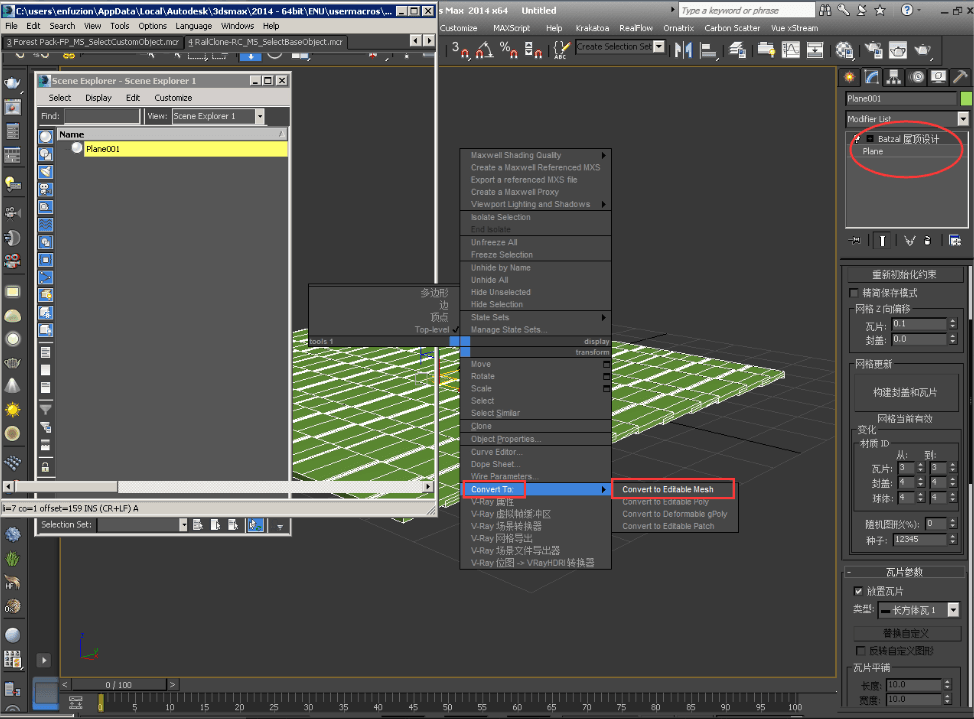Click the Render Production teapot icon
This screenshot has width=974, height=719.
click(922, 49)
